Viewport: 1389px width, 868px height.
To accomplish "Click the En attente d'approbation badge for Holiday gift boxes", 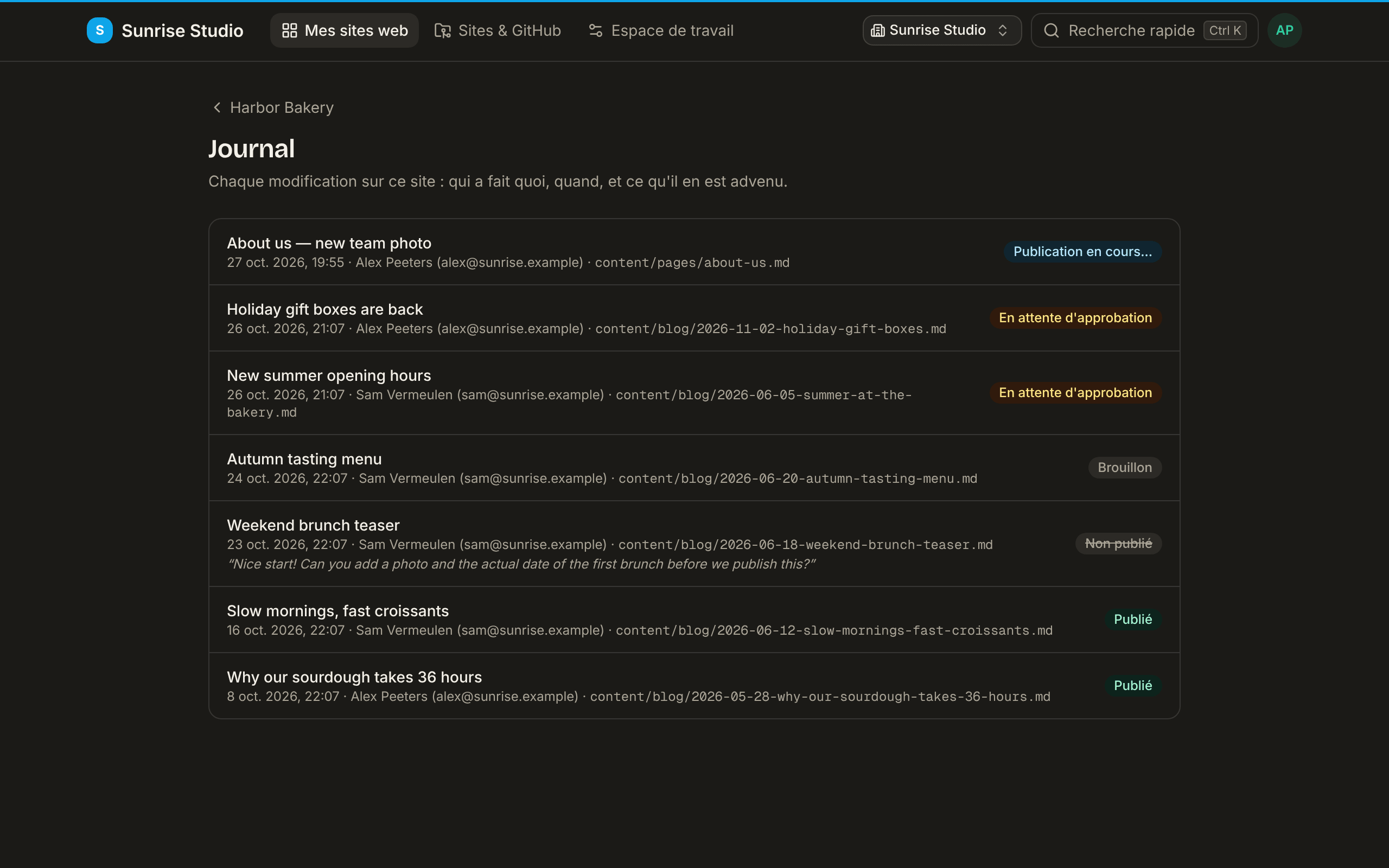I will click(x=1075, y=318).
